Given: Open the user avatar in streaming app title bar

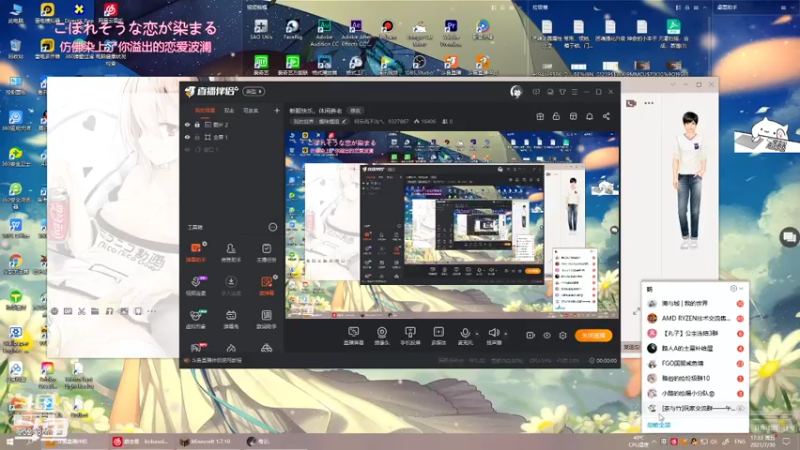Looking at the screenshot, I should coord(516,92).
